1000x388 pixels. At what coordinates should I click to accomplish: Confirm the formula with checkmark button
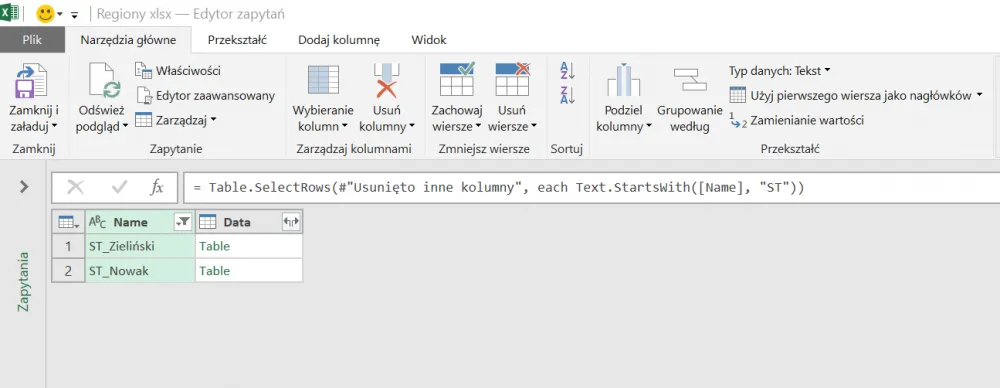pyautogui.click(x=119, y=187)
